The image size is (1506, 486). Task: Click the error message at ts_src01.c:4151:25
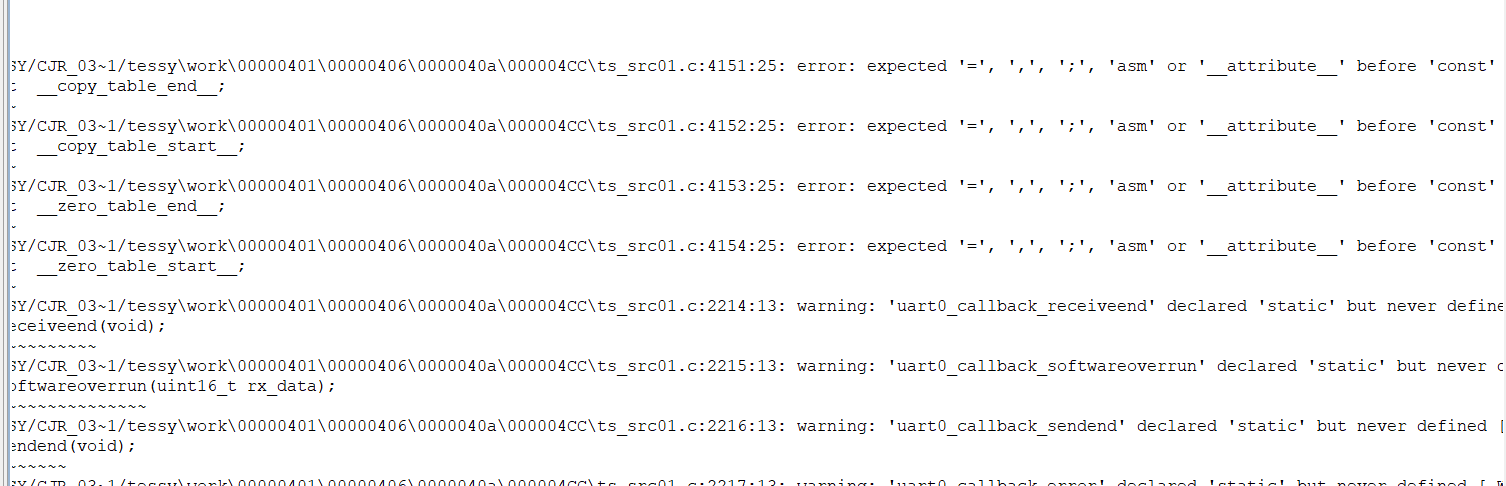click(x=757, y=66)
